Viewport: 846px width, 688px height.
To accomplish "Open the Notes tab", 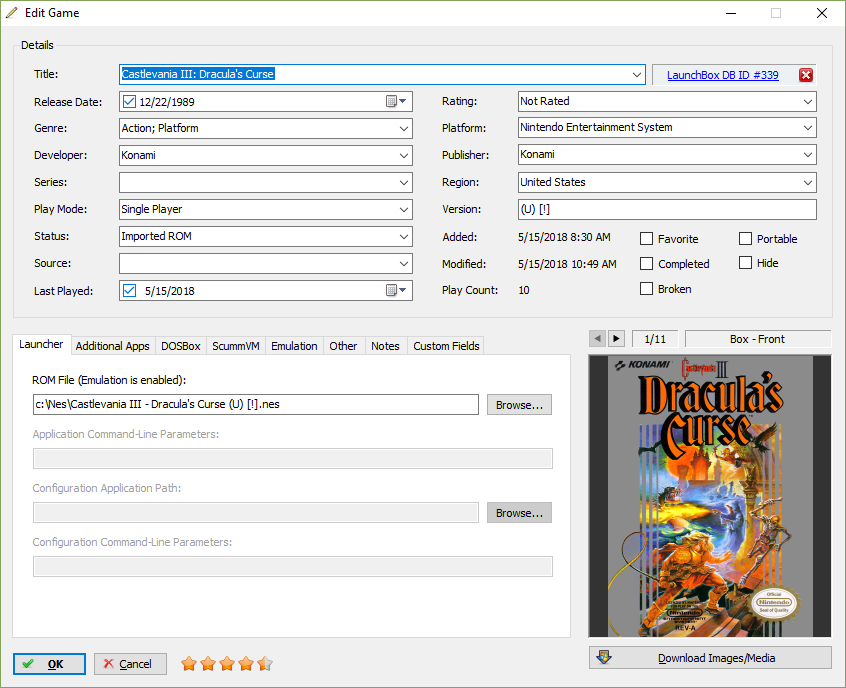I will 385,346.
